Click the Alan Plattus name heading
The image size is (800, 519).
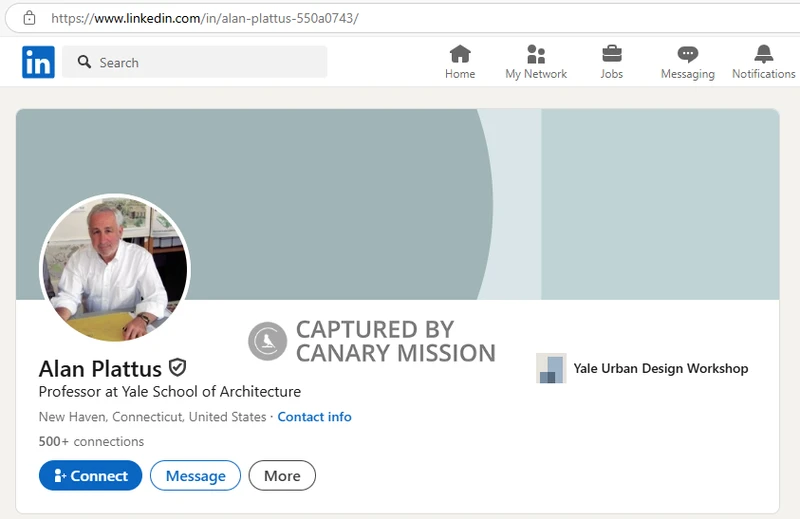coord(100,369)
